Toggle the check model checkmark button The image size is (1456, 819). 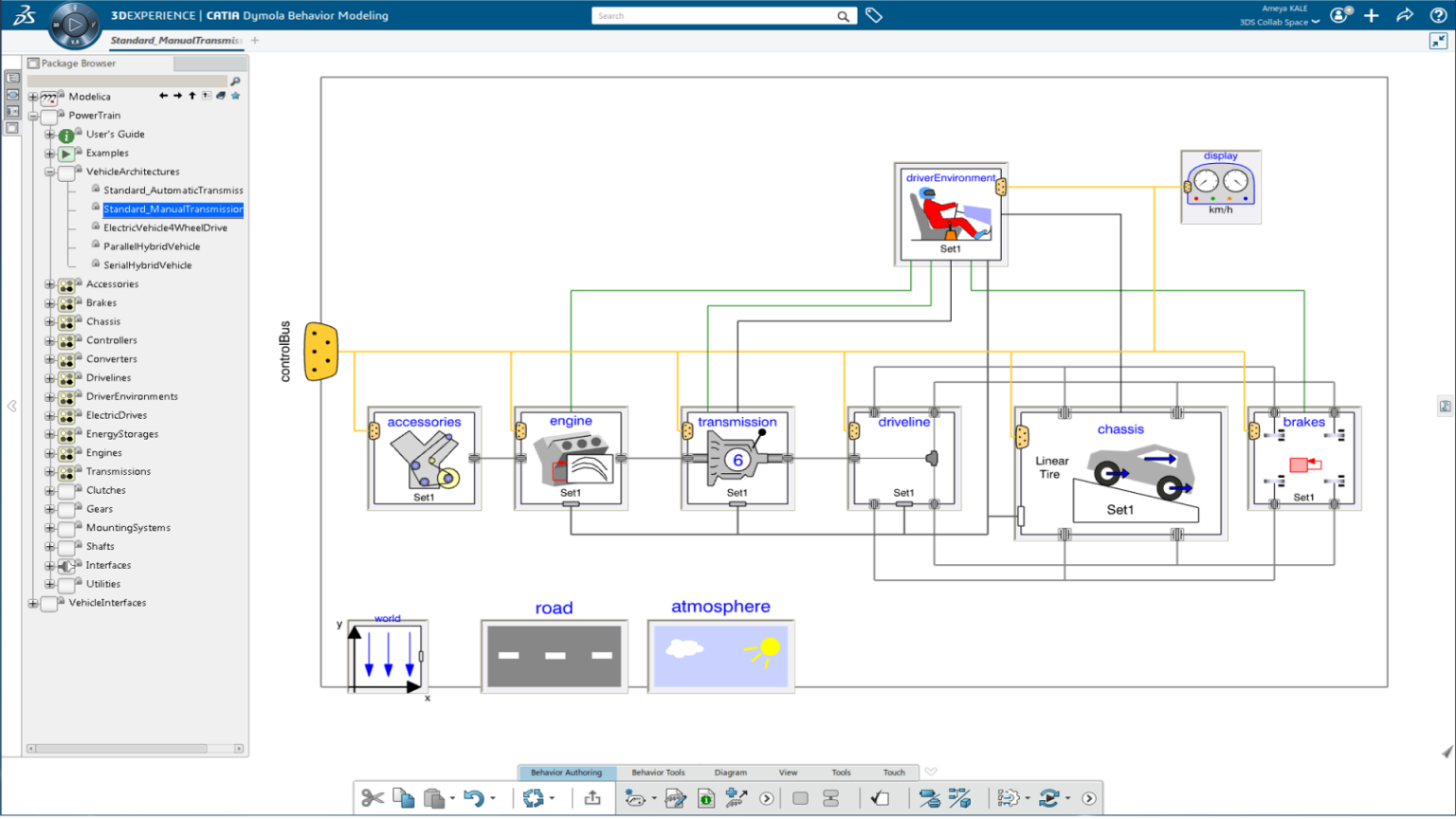pos(881,798)
